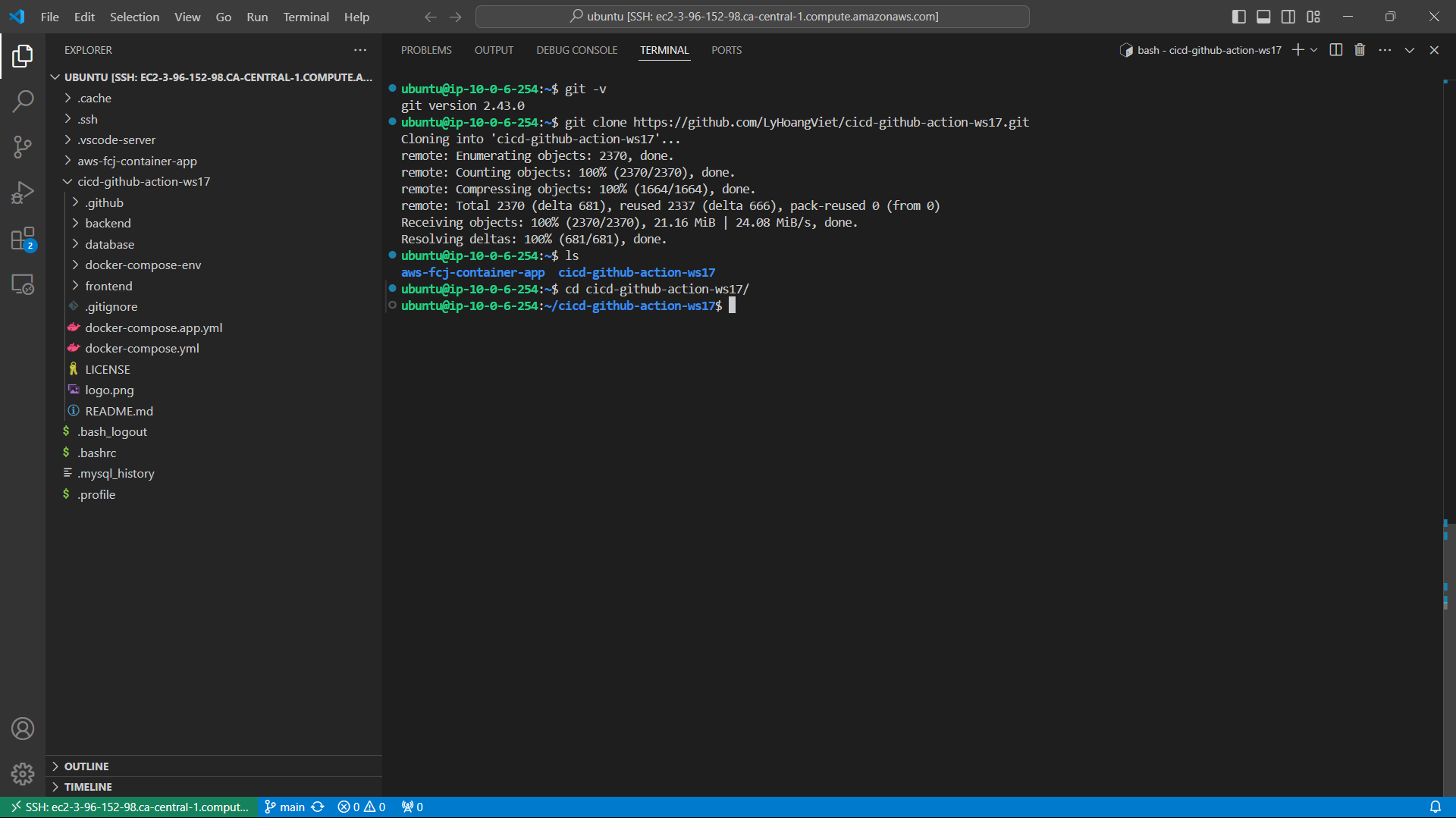This screenshot has height=818, width=1456.
Task: Open errors and warnings indicator
Action: point(362,807)
